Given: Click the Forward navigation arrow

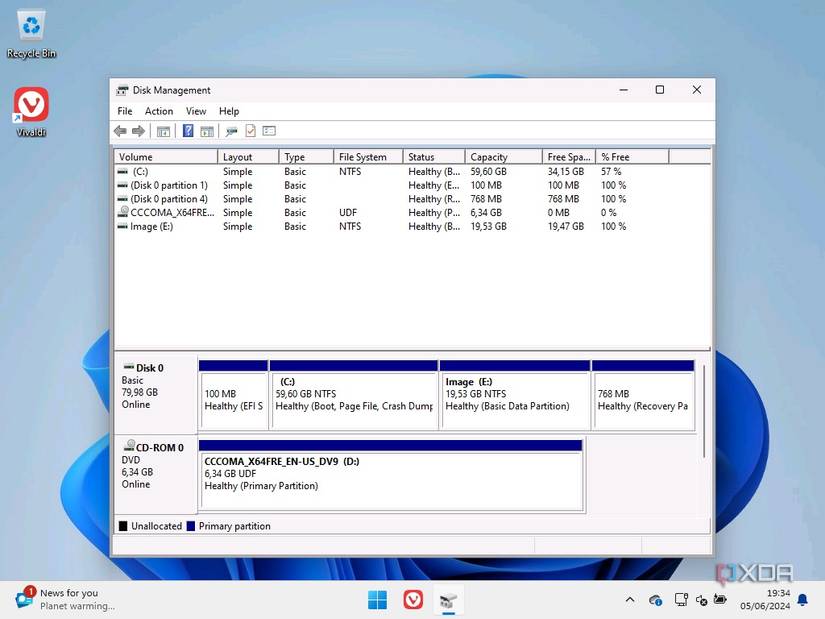Looking at the screenshot, I should (139, 131).
